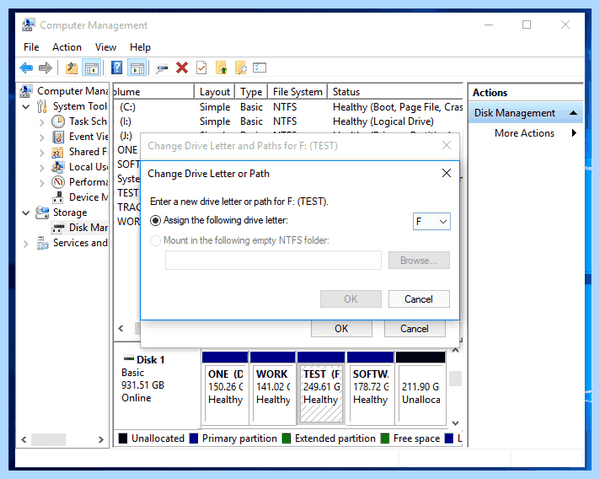The width and height of the screenshot is (600, 479).
Task: Click the NTFS folder path input field
Action: click(x=273, y=261)
